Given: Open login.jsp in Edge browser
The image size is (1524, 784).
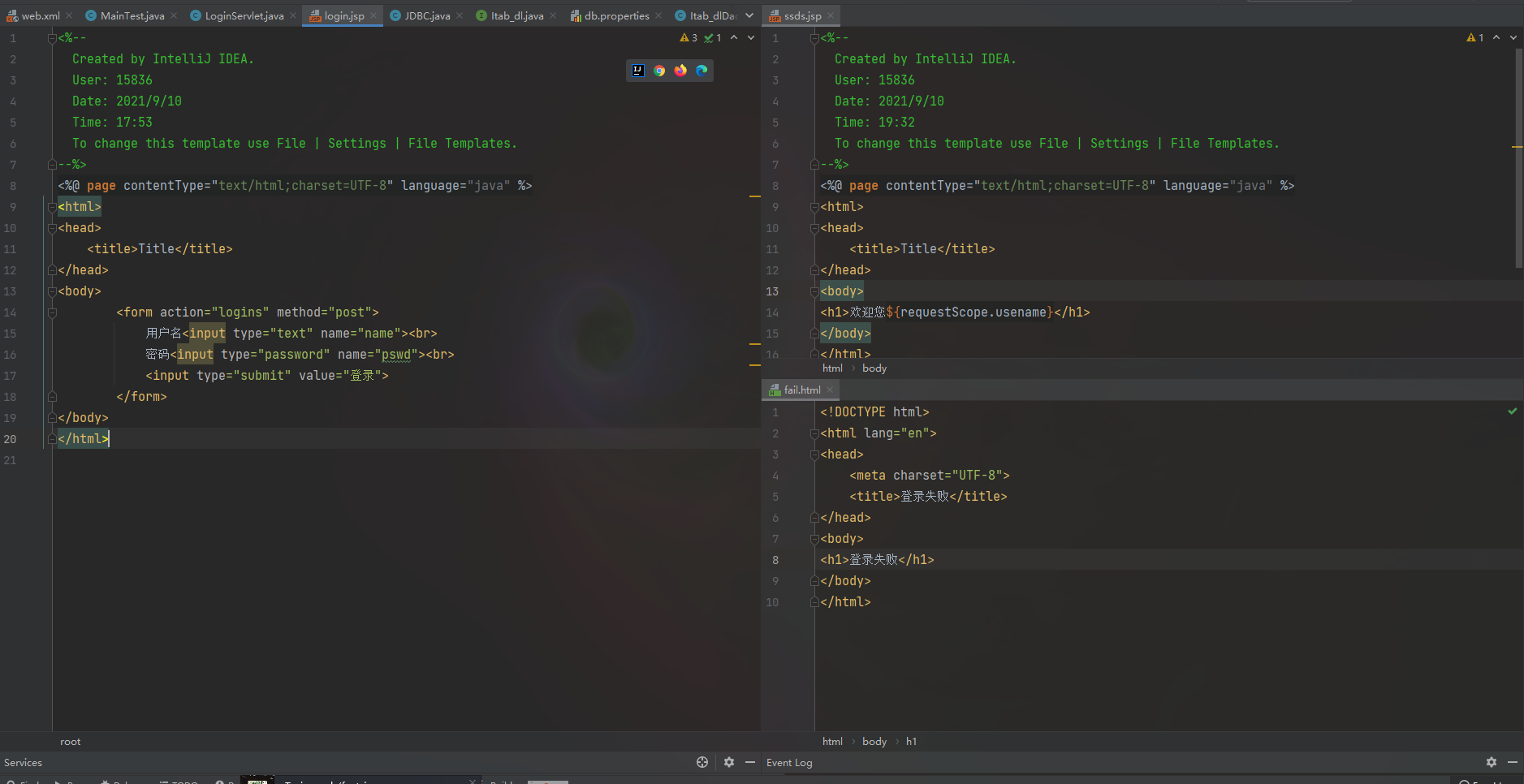Looking at the screenshot, I should point(702,71).
